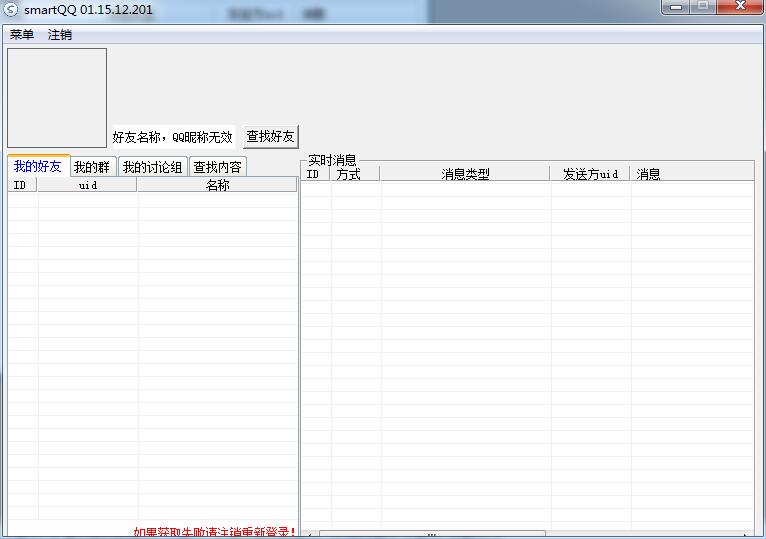Screen dimensions: 766x539
Task: Click the smartQQ title bar icon
Action: (11, 9)
